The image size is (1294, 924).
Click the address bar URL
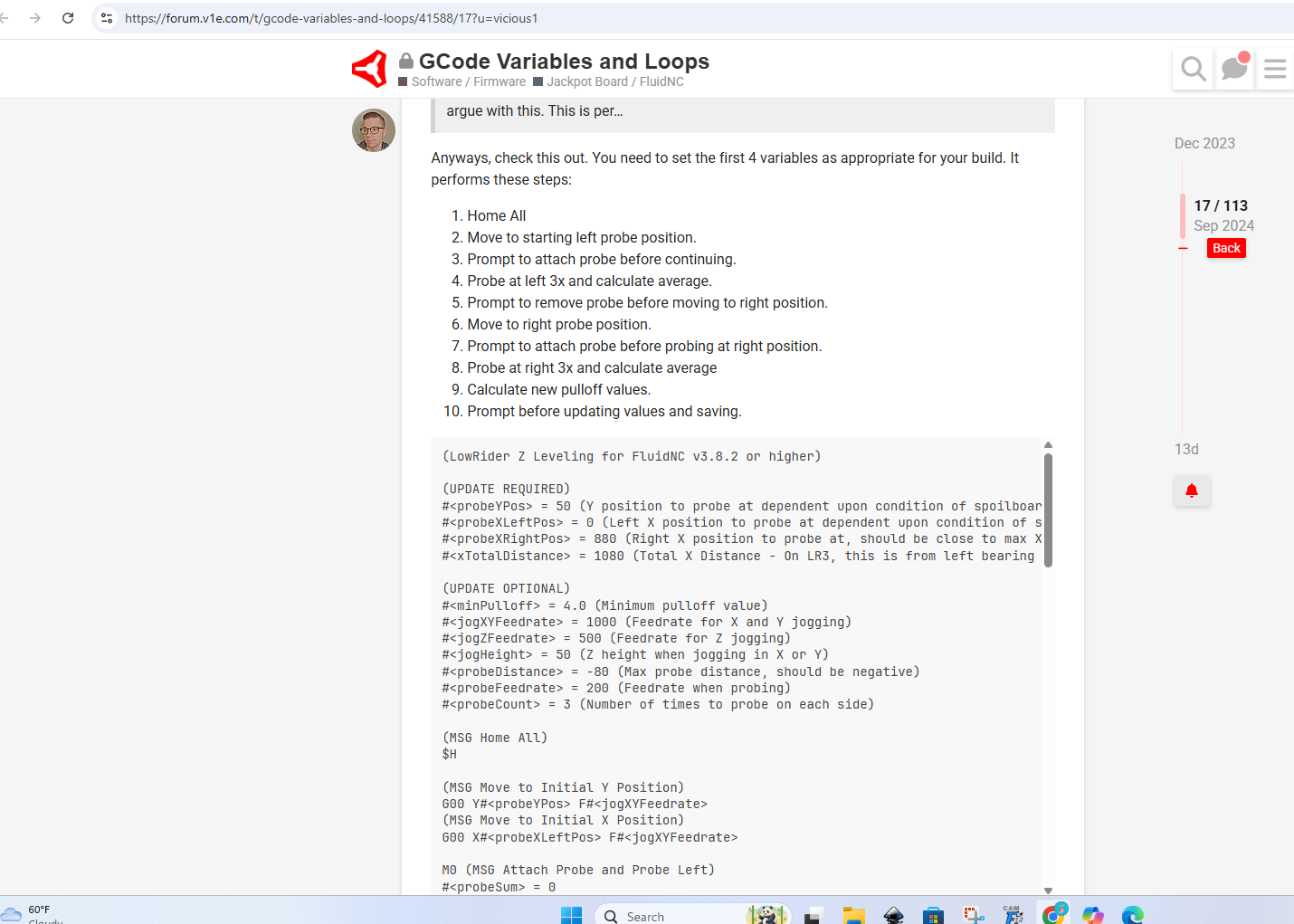331,18
